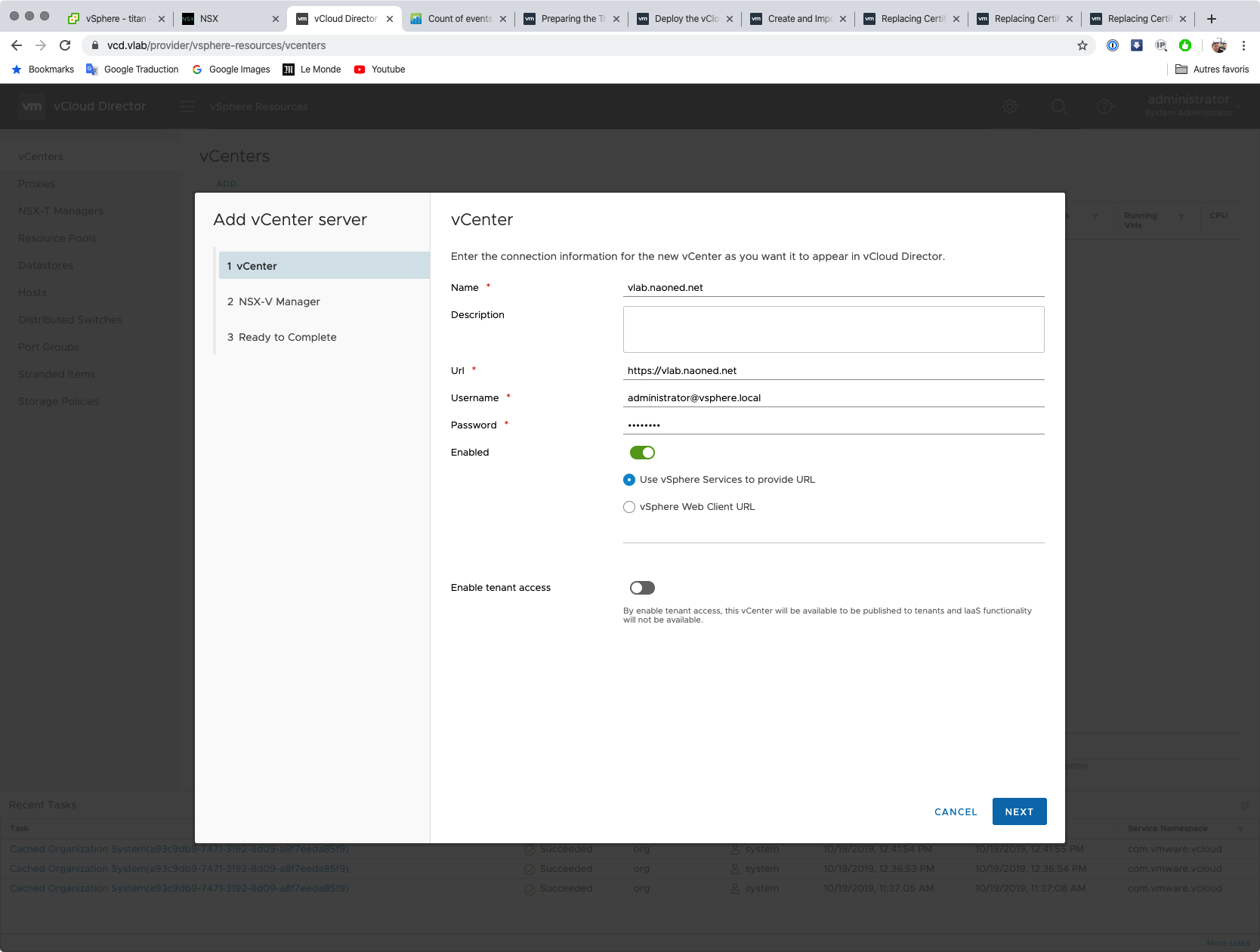This screenshot has height=952, width=1260.
Task: Click the NEXT button
Action: tap(1019, 811)
